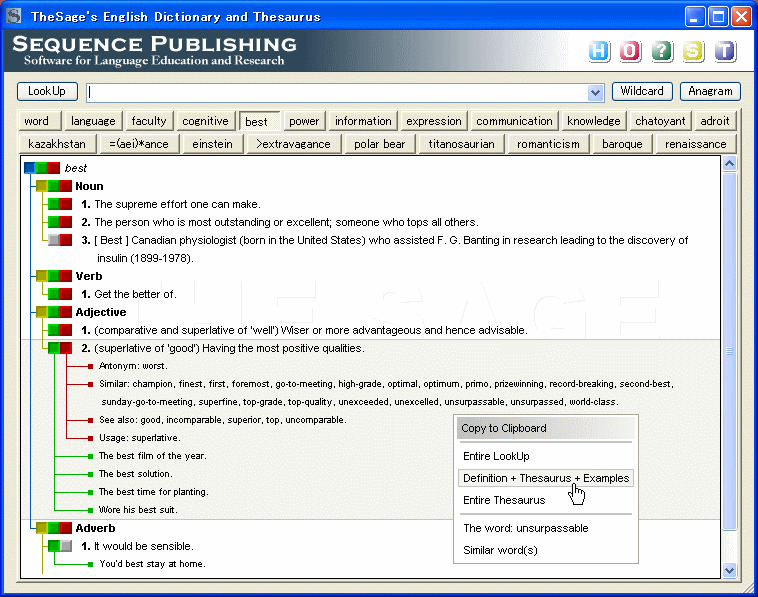
Task: Select 'Entire Thesaurus' in context menu
Action: pos(504,500)
